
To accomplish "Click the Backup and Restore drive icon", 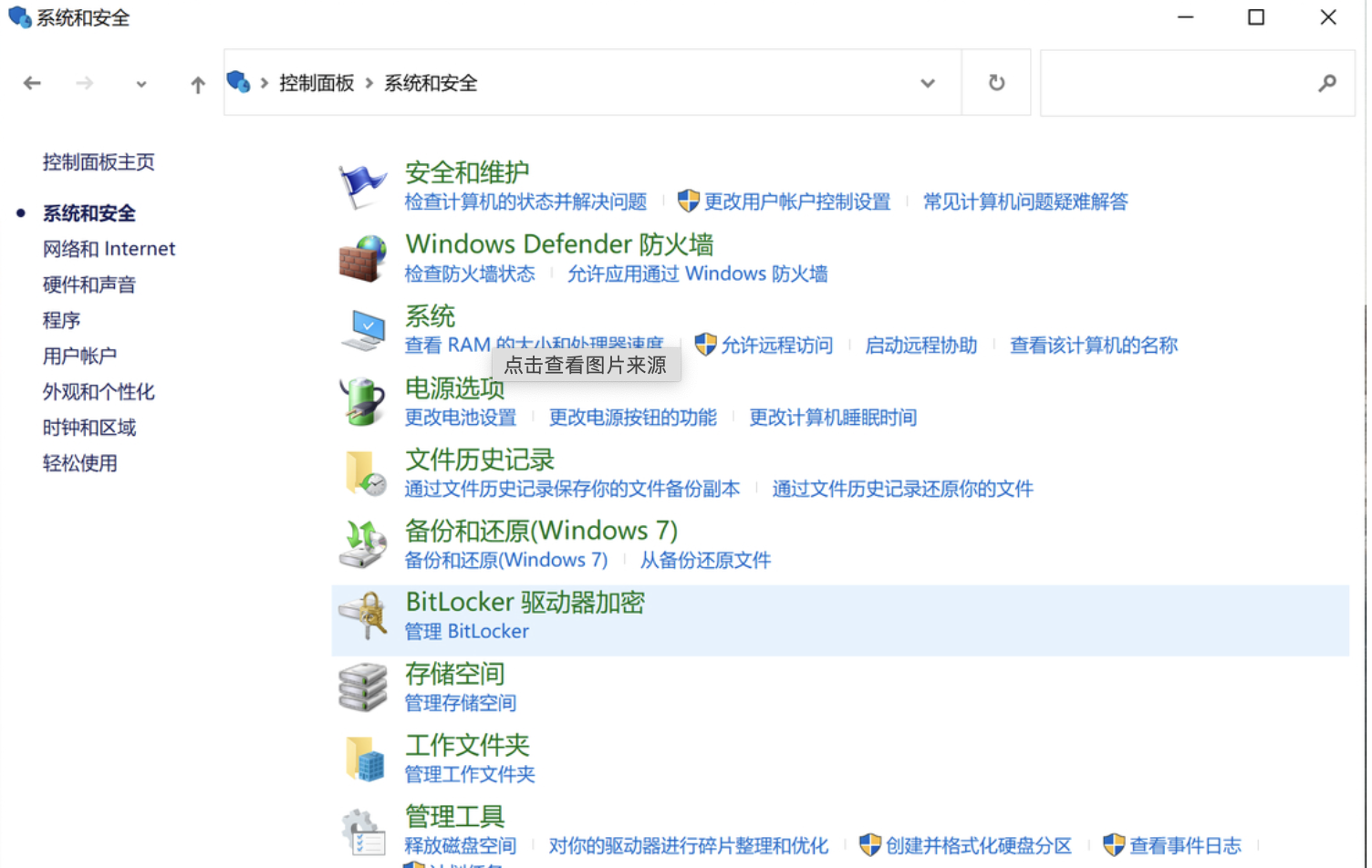I will [362, 544].
